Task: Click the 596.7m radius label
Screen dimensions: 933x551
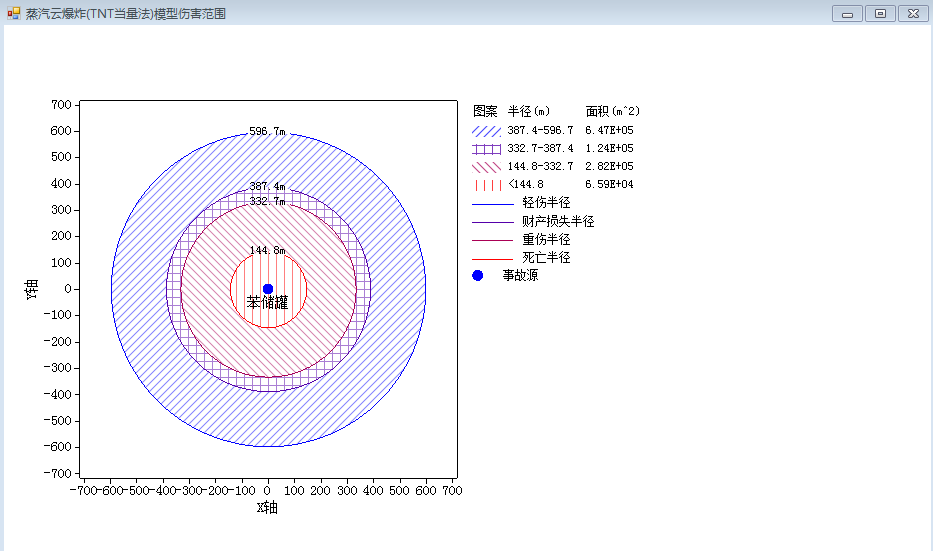Action: (x=267, y=131)
